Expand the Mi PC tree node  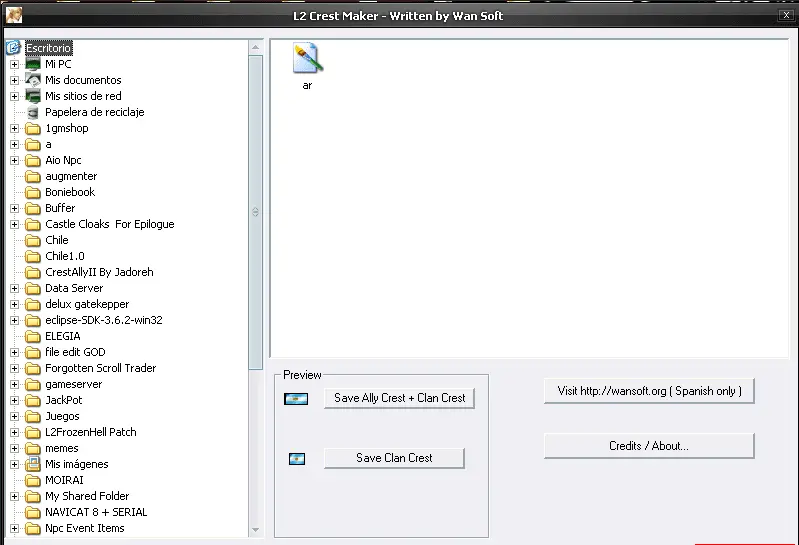click(x=14, y=64)
